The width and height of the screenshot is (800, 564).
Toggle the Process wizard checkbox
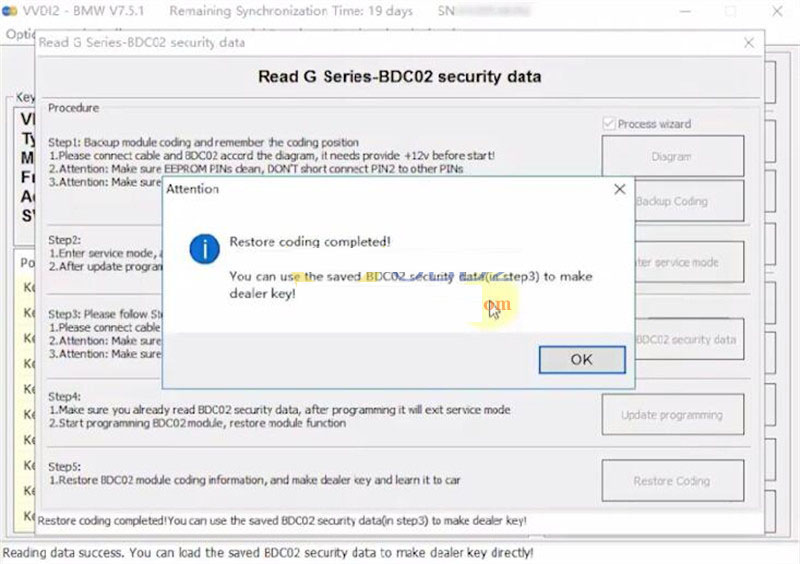(x=608, y=124)
